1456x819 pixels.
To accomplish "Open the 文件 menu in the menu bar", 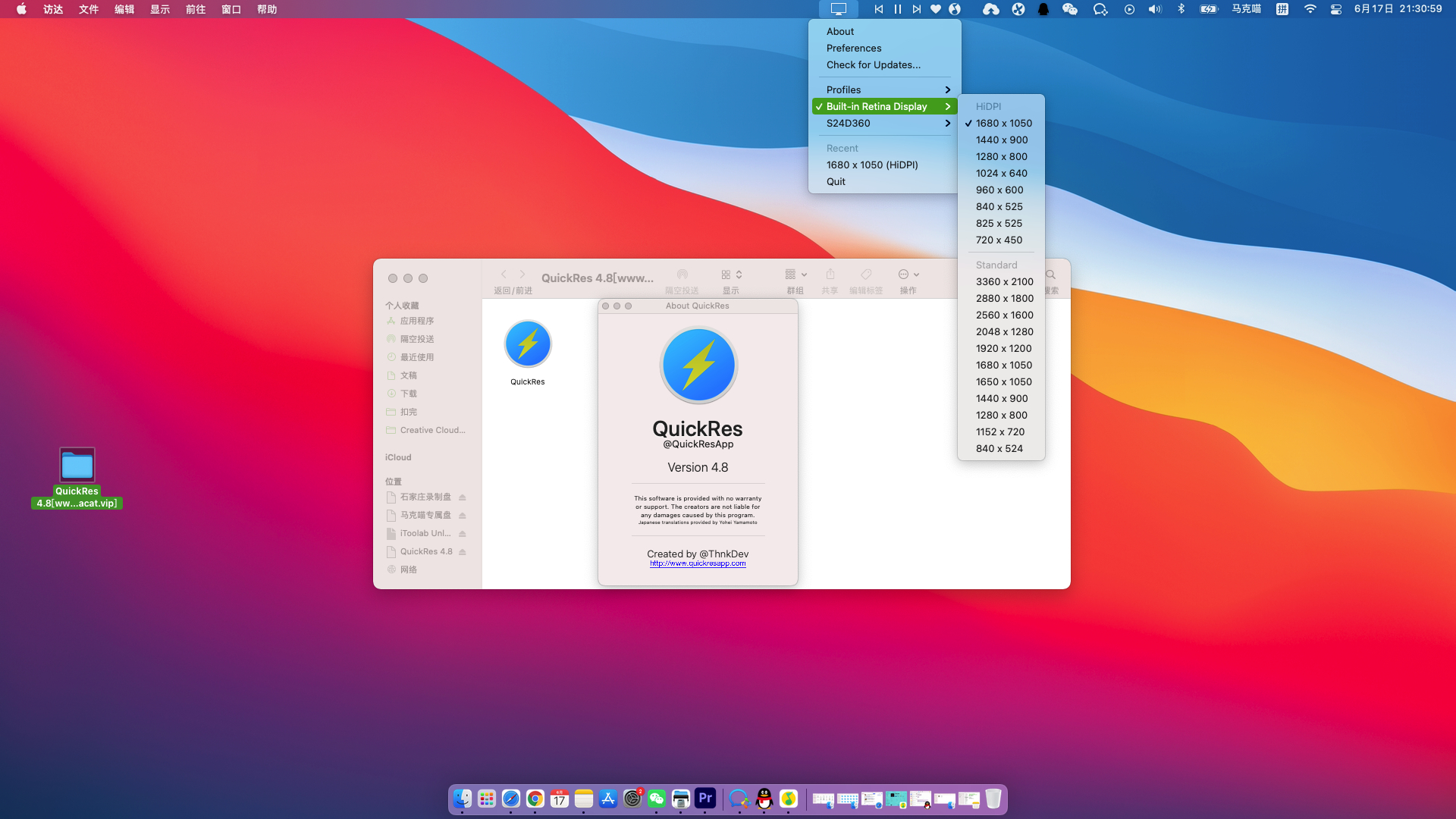I will click(x=89, y=9).
